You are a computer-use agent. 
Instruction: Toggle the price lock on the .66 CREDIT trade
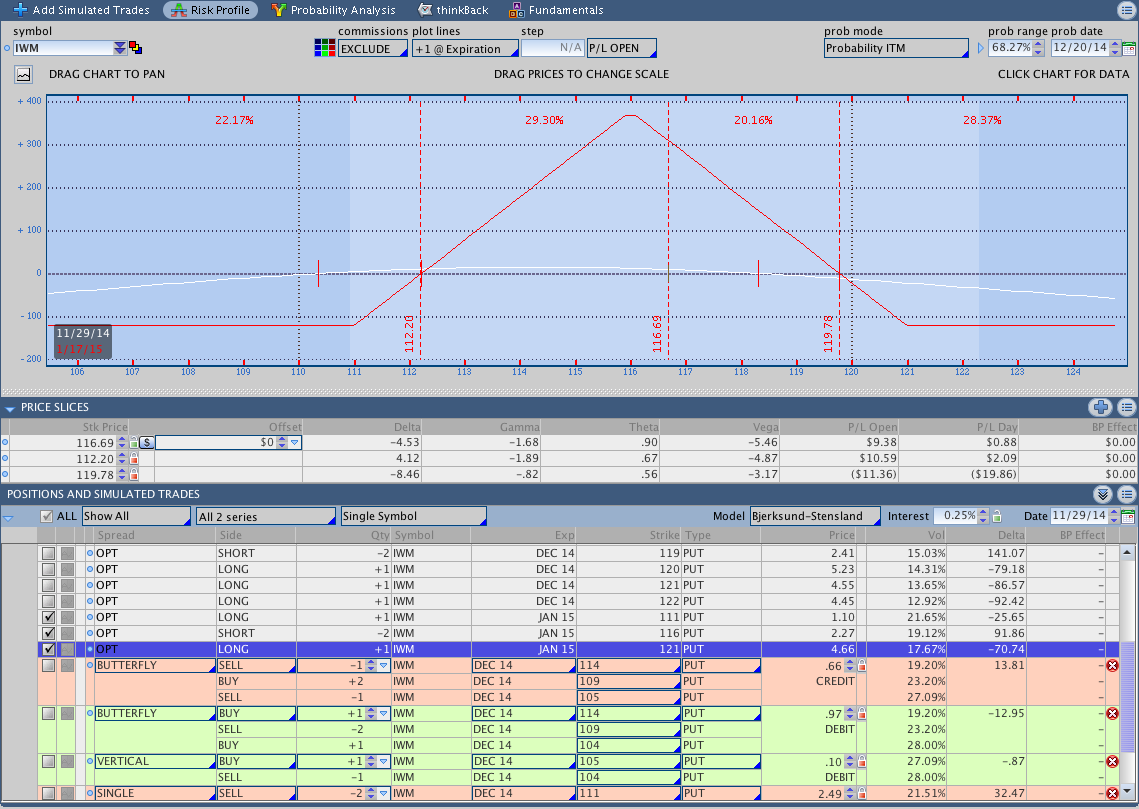(x=862, y=665)
